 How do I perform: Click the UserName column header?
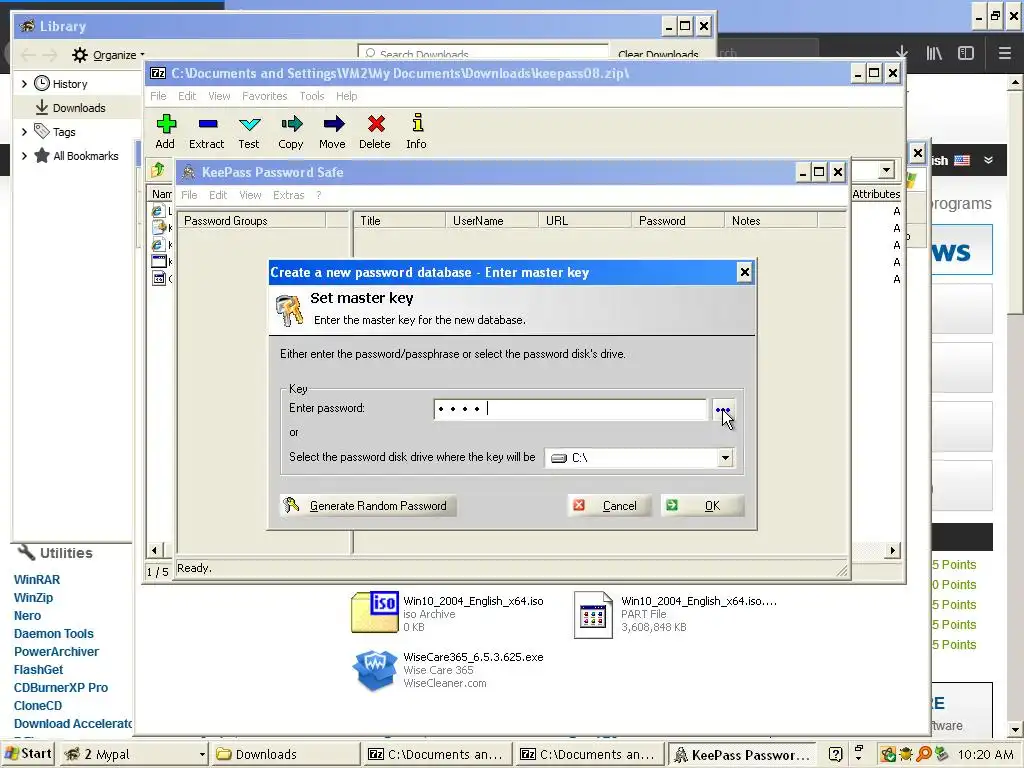tap(492, 221)
